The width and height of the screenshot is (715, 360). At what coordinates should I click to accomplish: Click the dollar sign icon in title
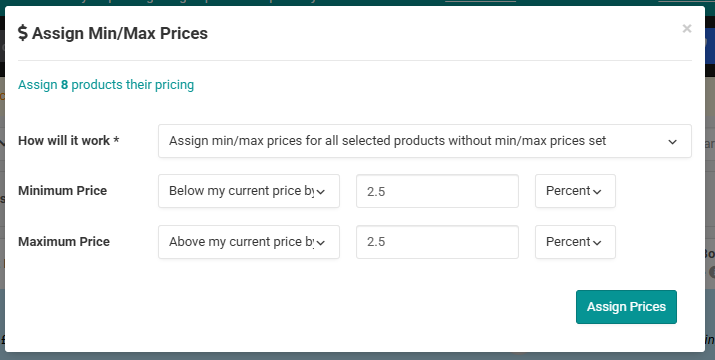23,33
